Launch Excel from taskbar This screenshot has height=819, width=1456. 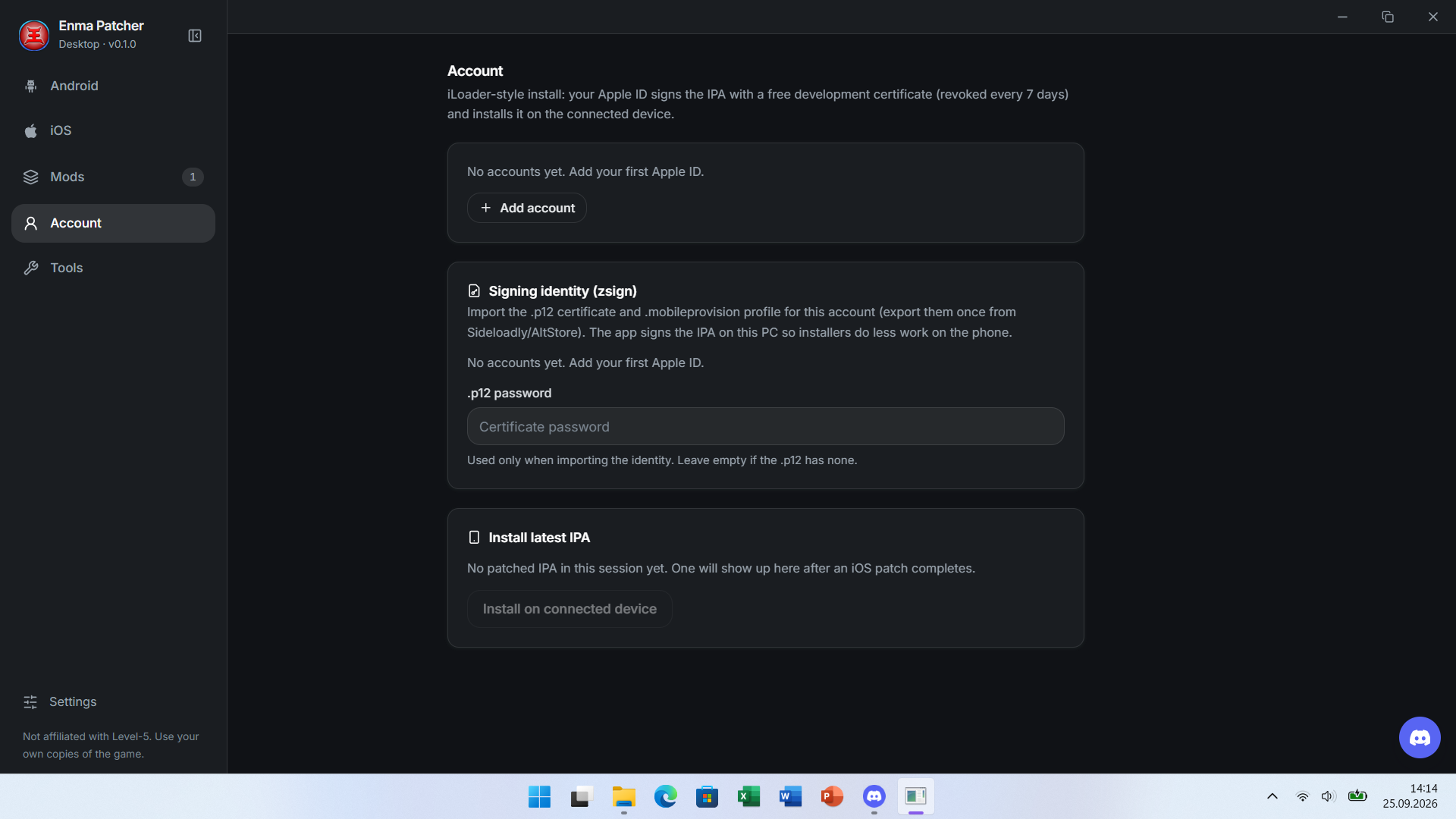pos(748,796)
